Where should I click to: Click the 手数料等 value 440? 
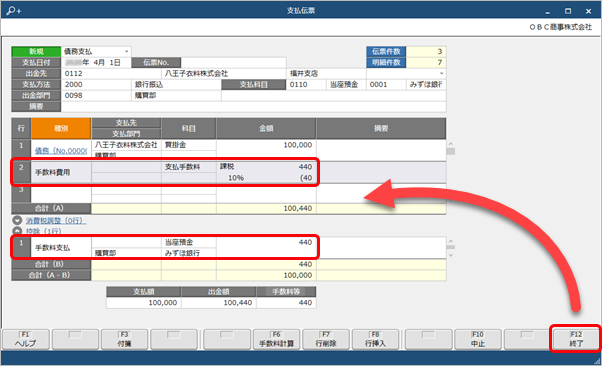click(286, 303)
